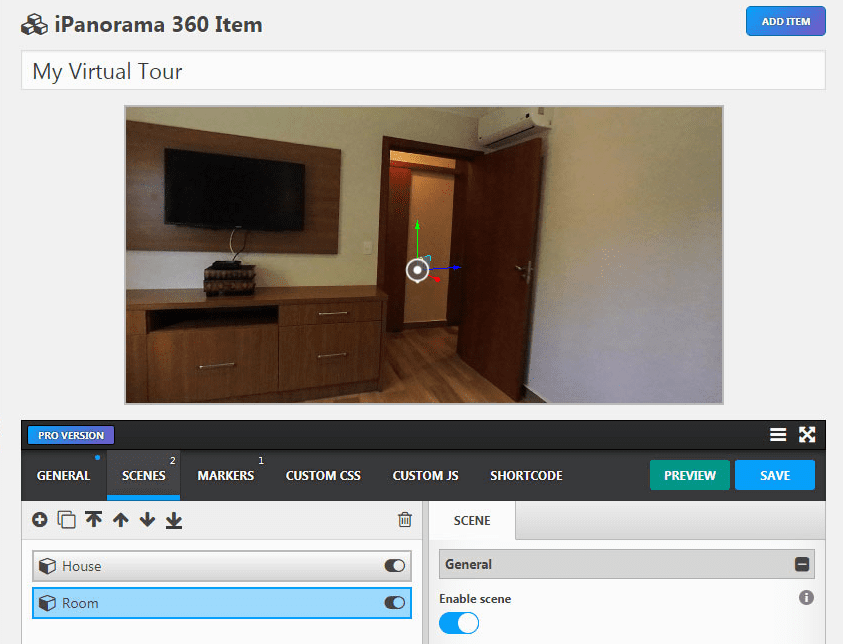The width and height of the screenshot is (843, 644).
Task: Open the CUSTOM CSS tab
Action: pos(323,476)
